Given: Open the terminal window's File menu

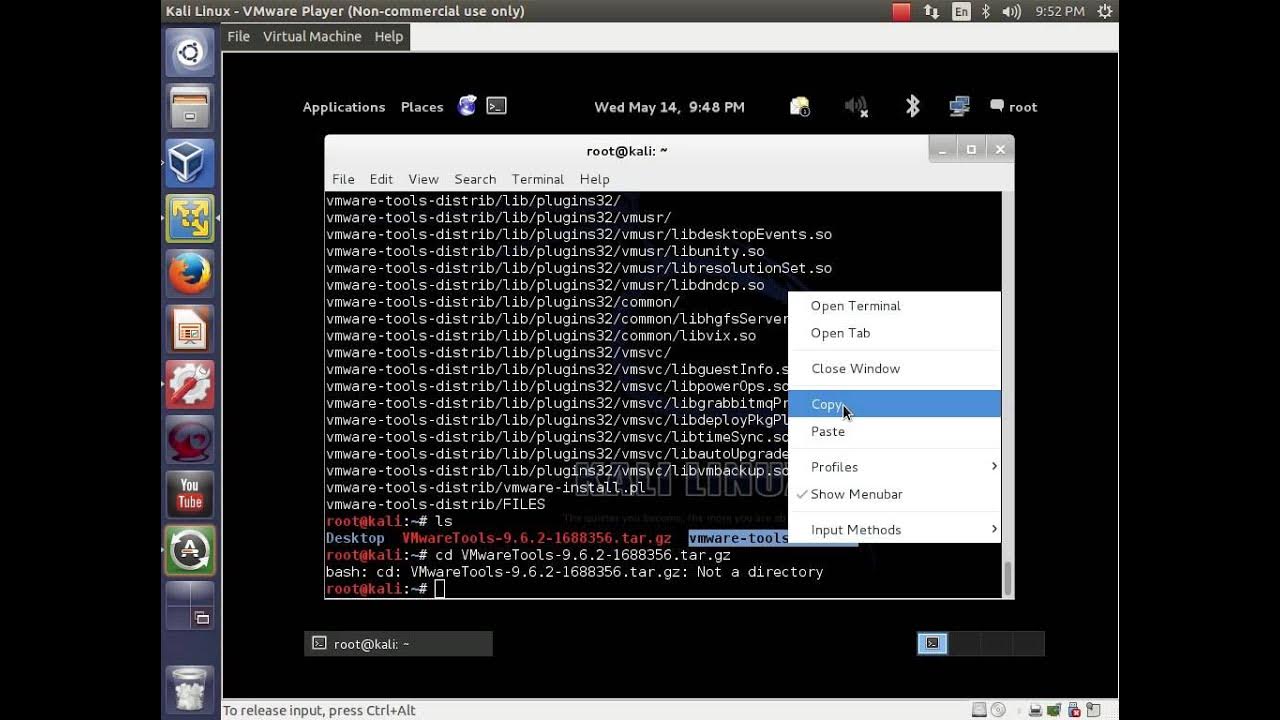Looking at the screenshot, I should tap(343, 179).
